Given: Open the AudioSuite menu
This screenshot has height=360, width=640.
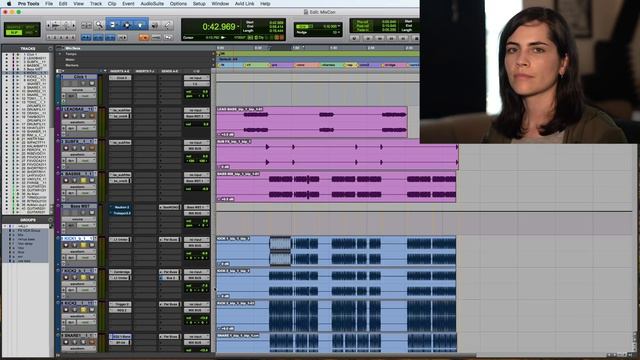Looking at the screenshot, I should (152, 4).
